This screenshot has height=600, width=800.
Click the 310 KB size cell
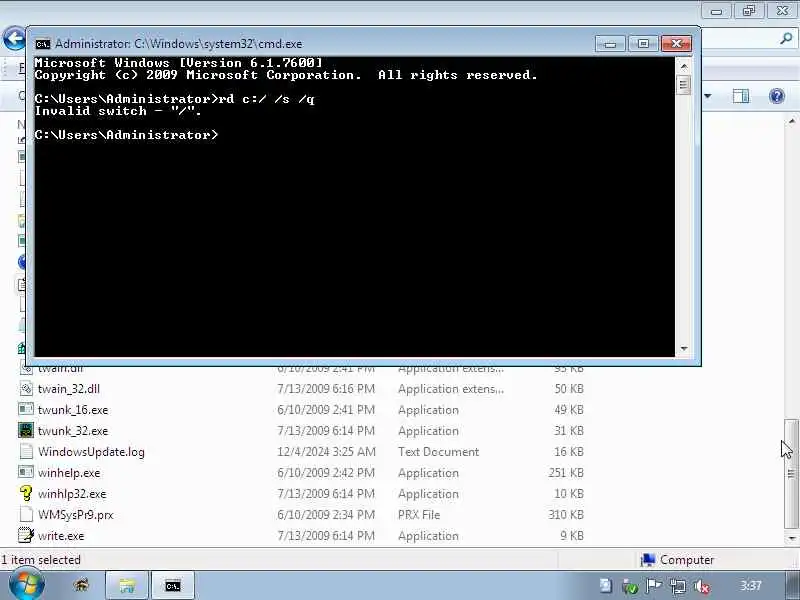(566, 515)
